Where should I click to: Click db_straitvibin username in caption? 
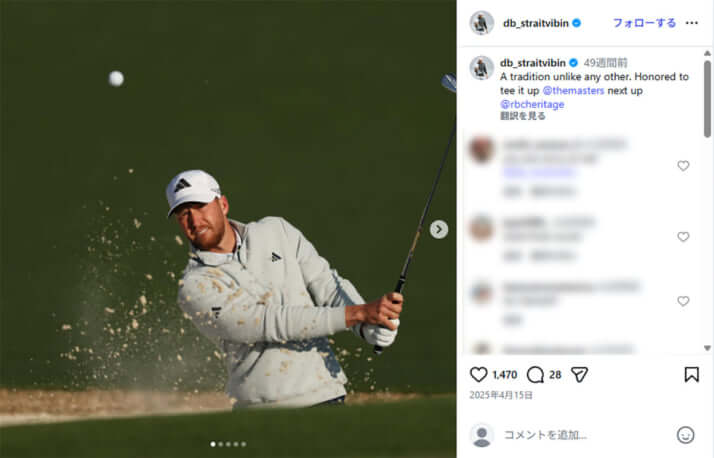point(533,63)
